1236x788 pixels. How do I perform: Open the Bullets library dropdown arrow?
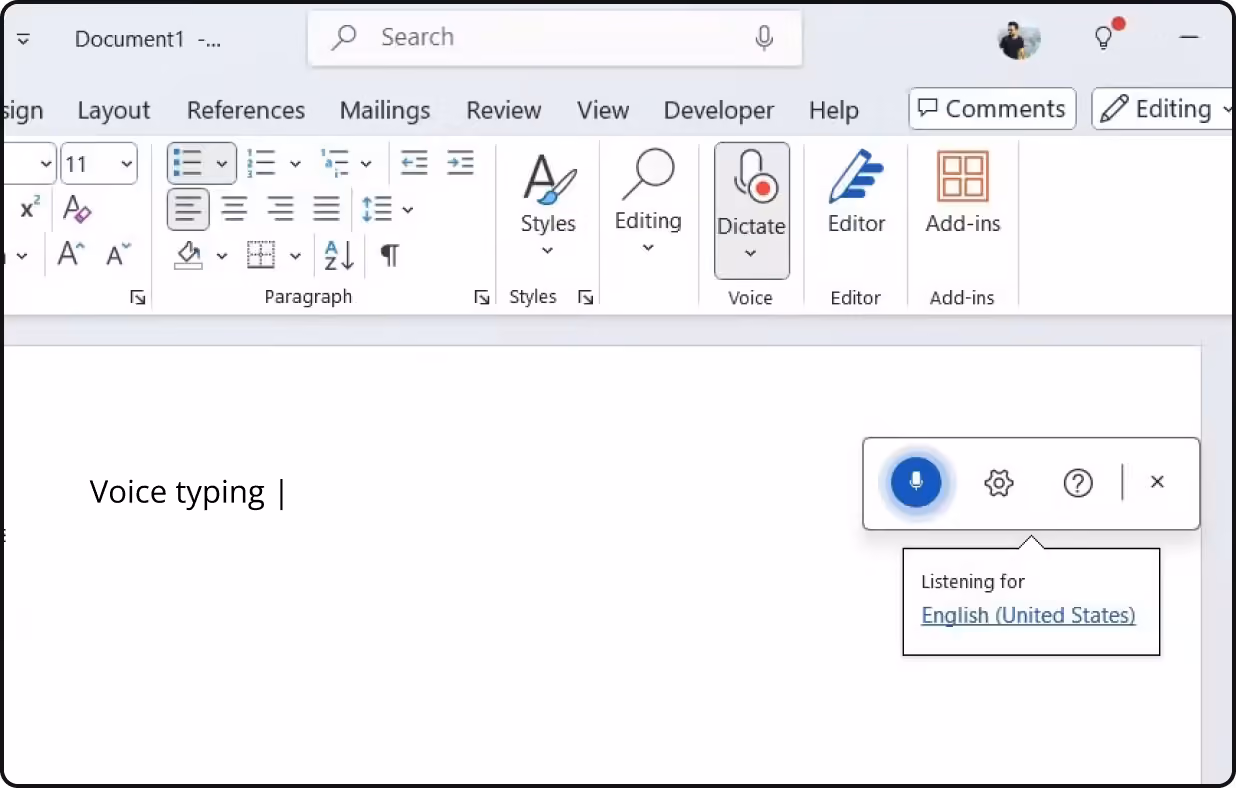[222, 164]
